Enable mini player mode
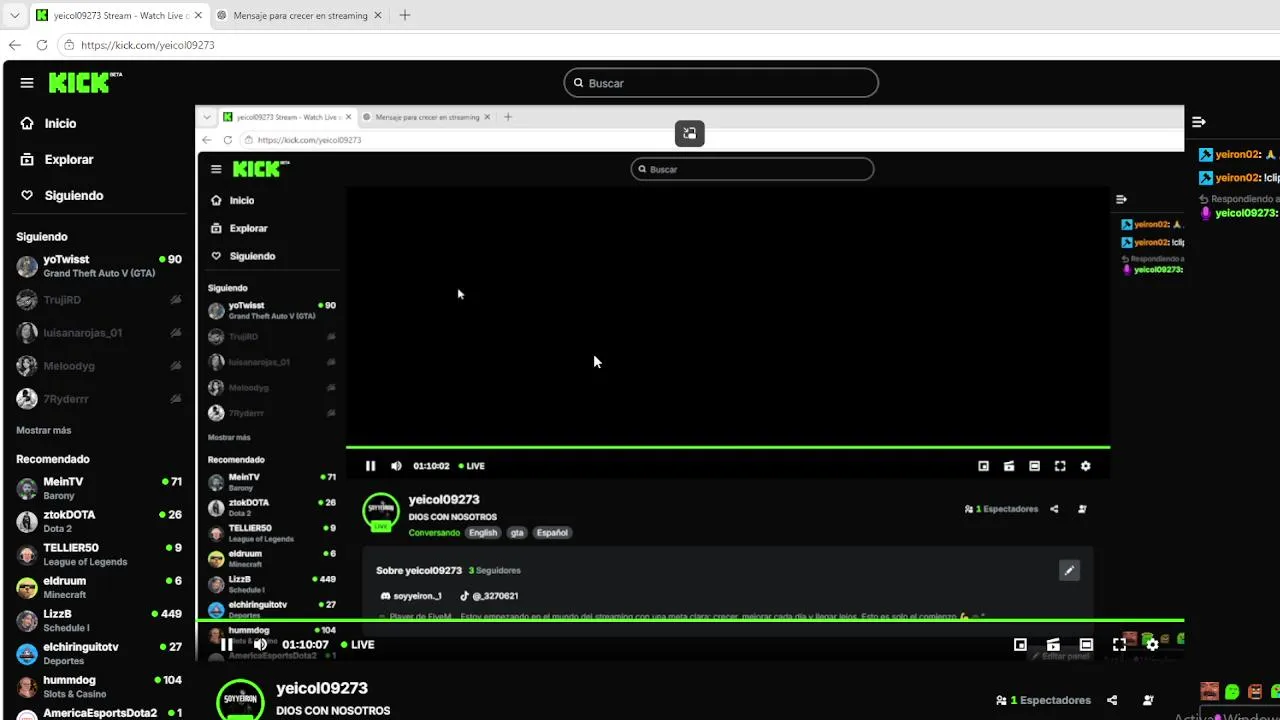The height and width of the screenshot is (720, 1280). [1020, 645]
